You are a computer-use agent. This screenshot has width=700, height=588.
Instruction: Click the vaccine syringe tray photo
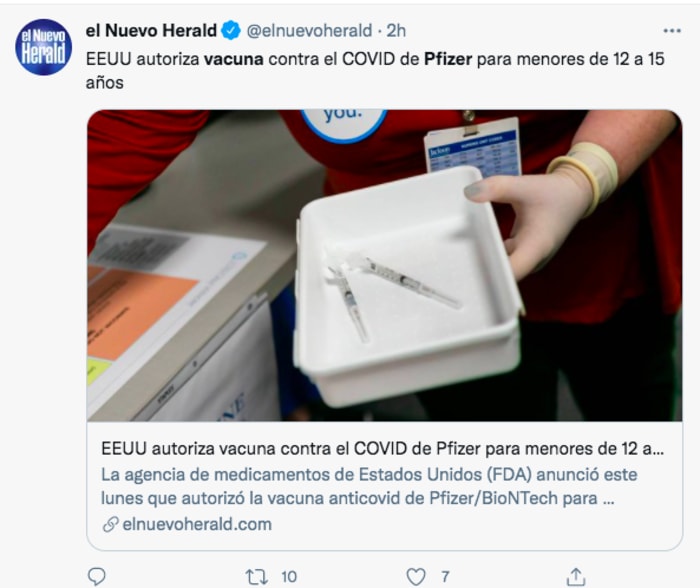pyautogui.click(x=384, y=265)
